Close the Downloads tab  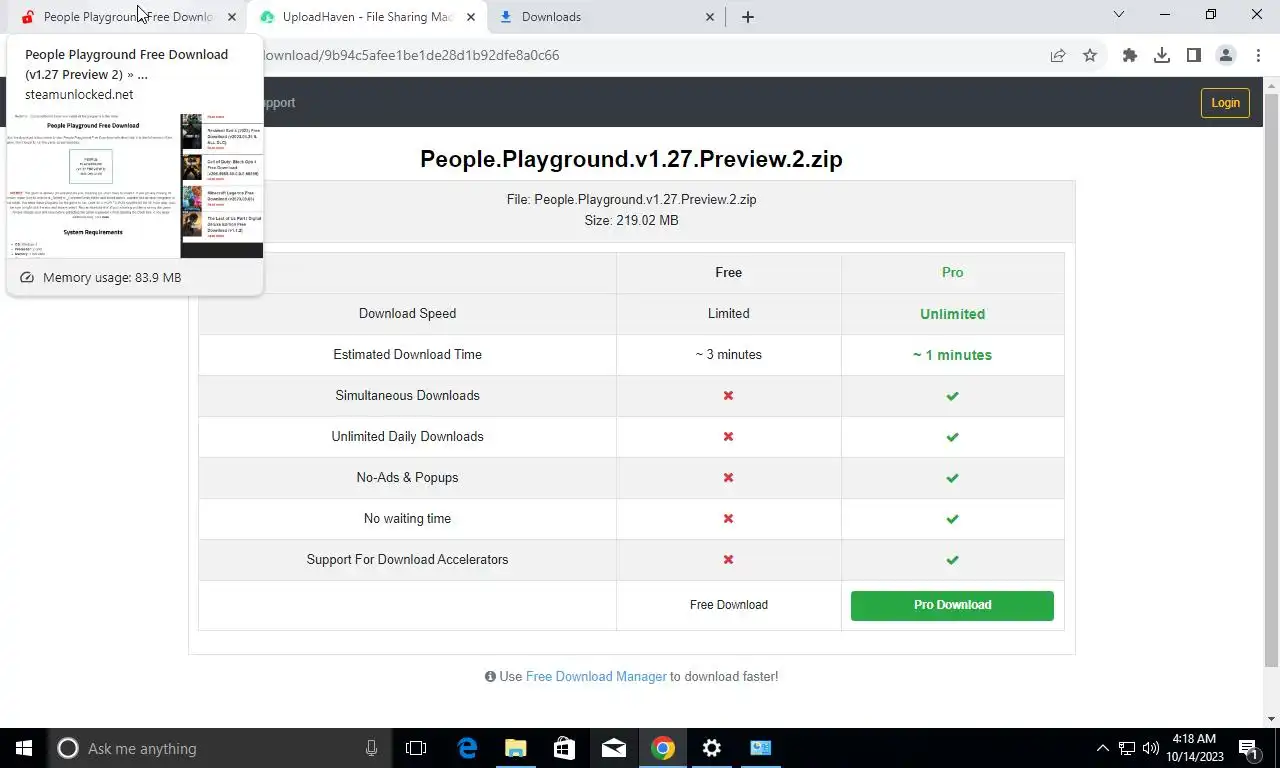(x=710, y=17)
